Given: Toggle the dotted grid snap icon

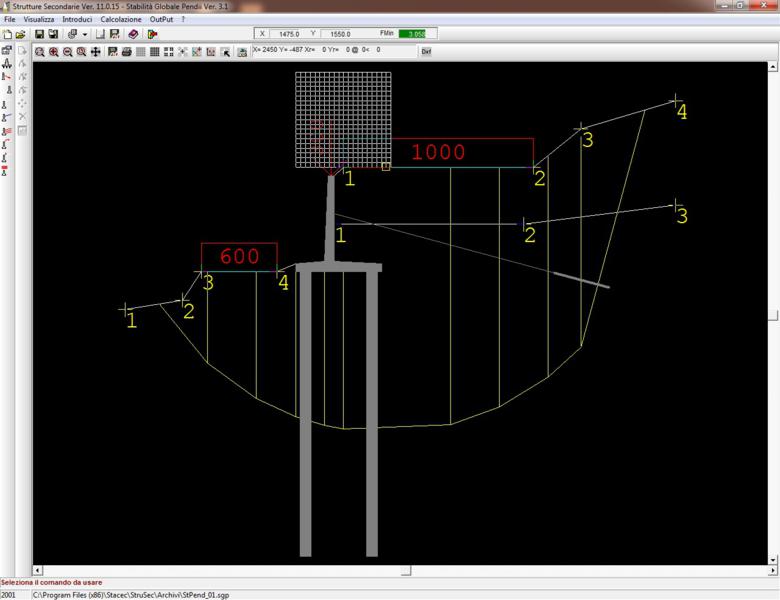Looking at the screenshot, I should tap(169, 52).
